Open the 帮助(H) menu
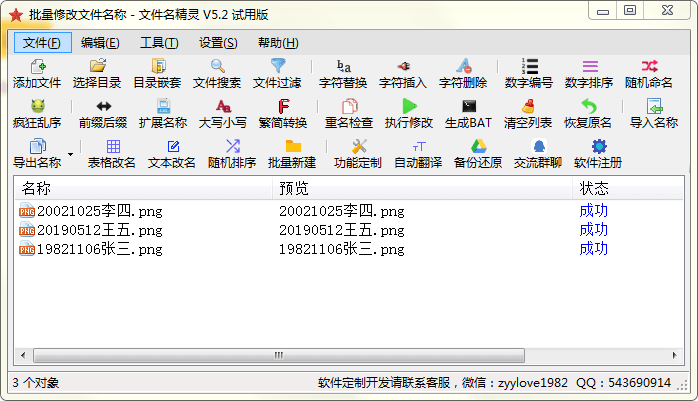This screenshot has width=698, height=401. point(278,43)
